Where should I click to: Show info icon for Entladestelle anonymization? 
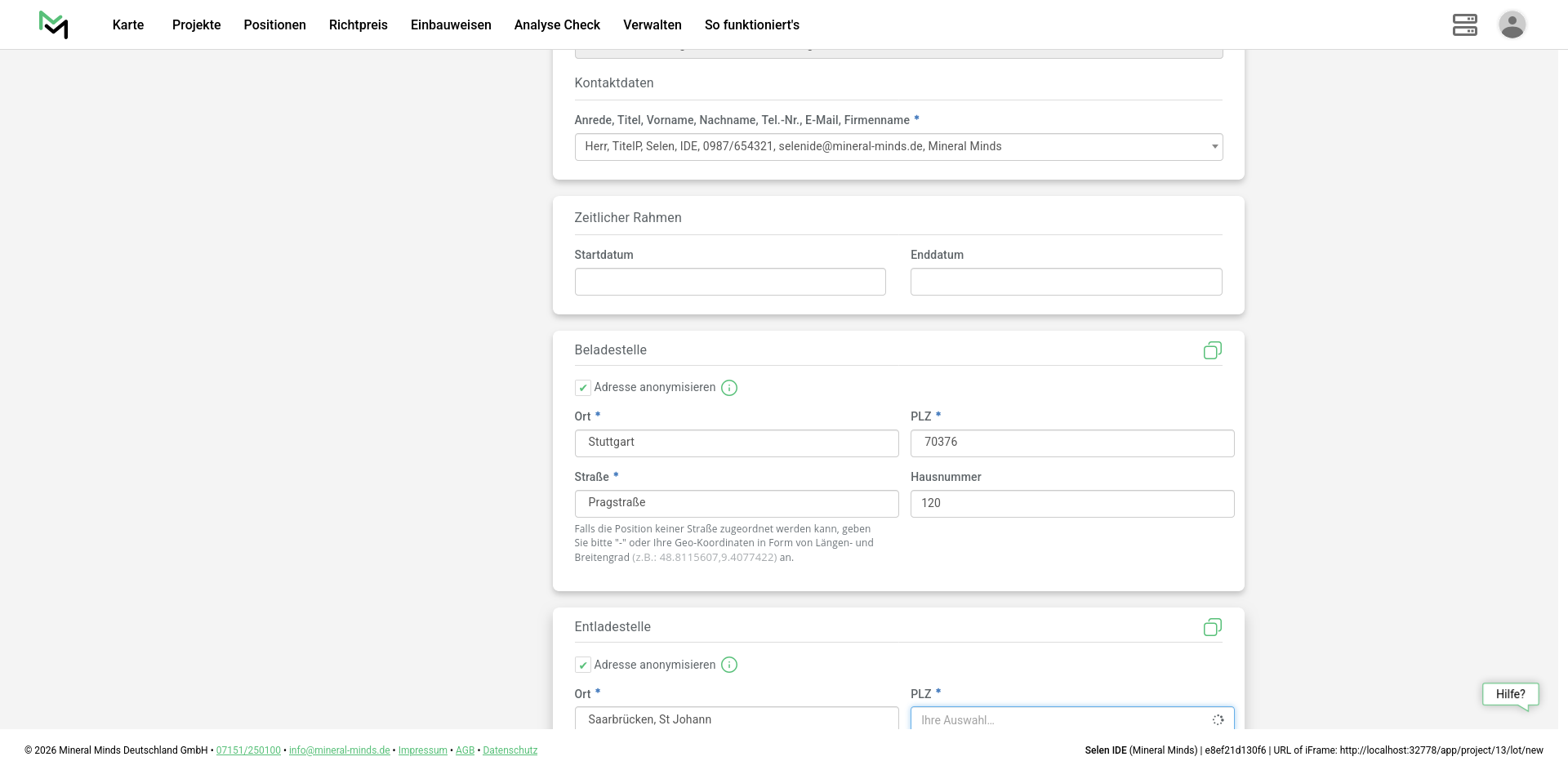(729, 665)
